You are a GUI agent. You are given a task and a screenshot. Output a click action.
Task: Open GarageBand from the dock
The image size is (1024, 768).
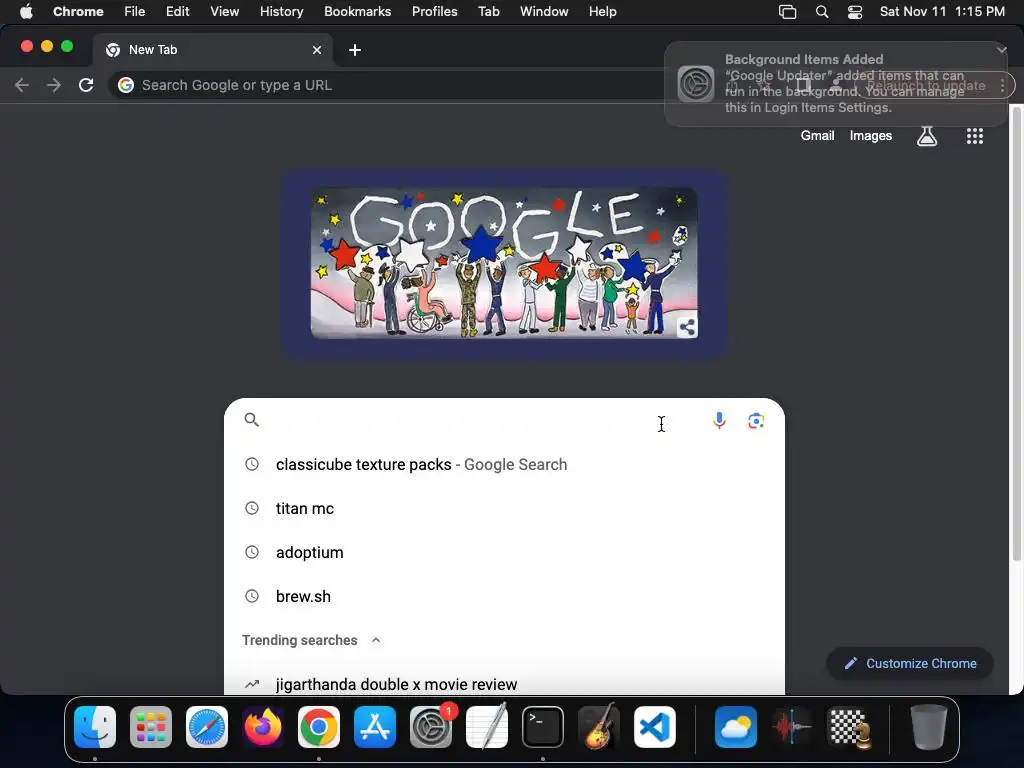pyautogui.click(x=599, y=727)
